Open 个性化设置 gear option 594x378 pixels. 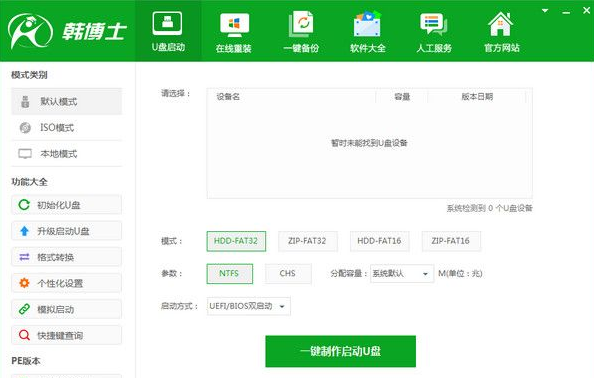click(x=67, y=283)
